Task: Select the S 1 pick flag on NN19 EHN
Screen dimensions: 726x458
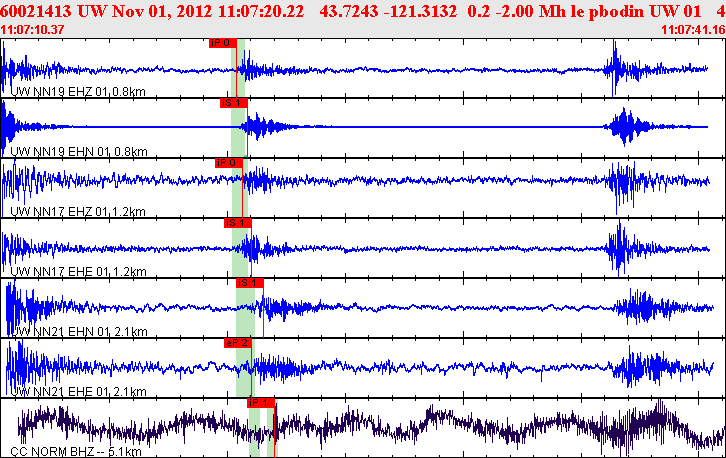Action: [x=232, y=103]
